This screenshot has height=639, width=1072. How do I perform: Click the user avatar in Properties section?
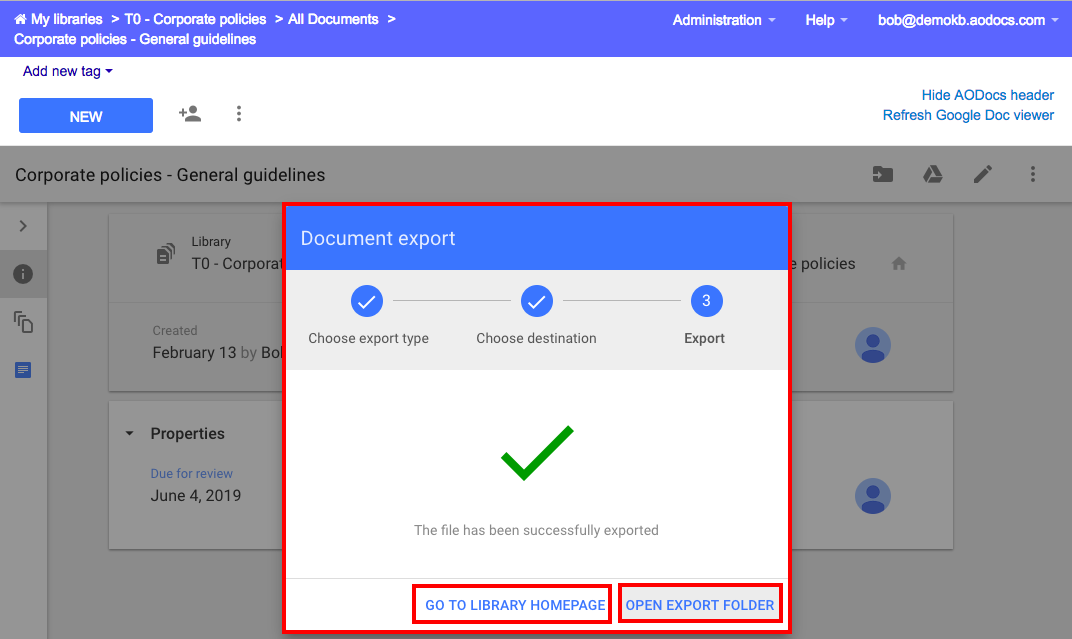click(x=872, y=495)
